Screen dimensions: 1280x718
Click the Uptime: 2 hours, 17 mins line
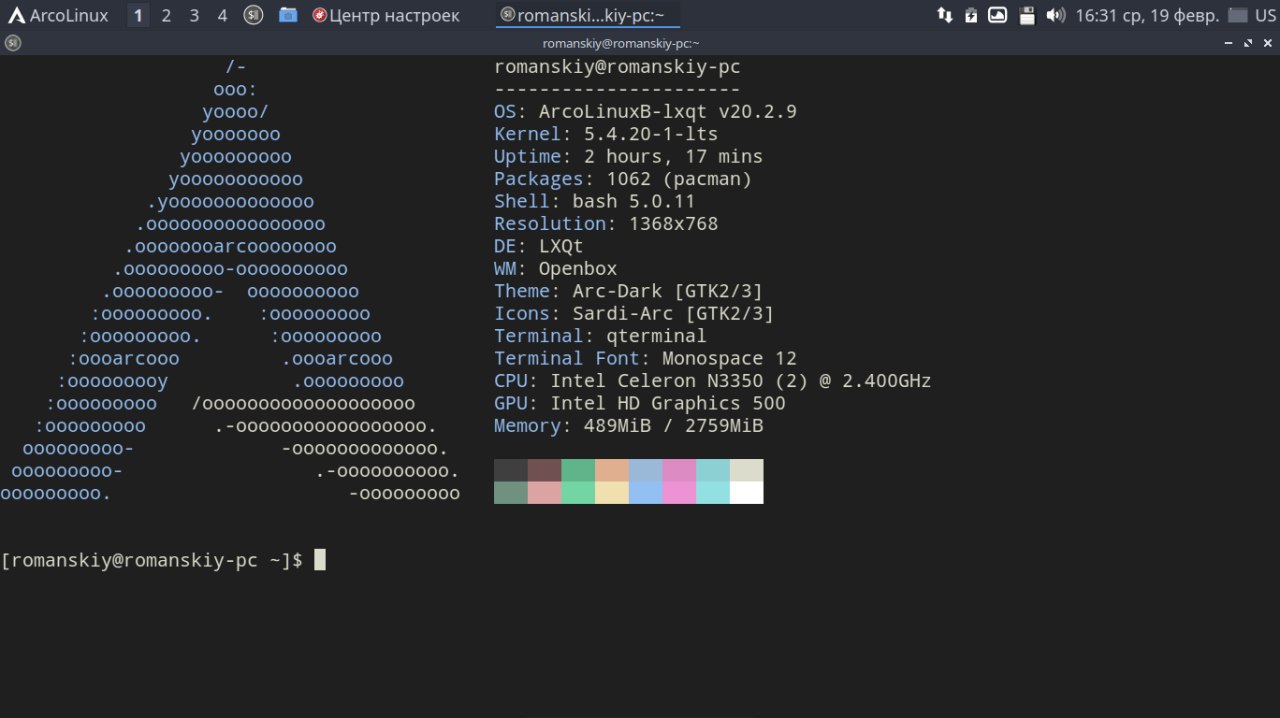click(628, 157)
